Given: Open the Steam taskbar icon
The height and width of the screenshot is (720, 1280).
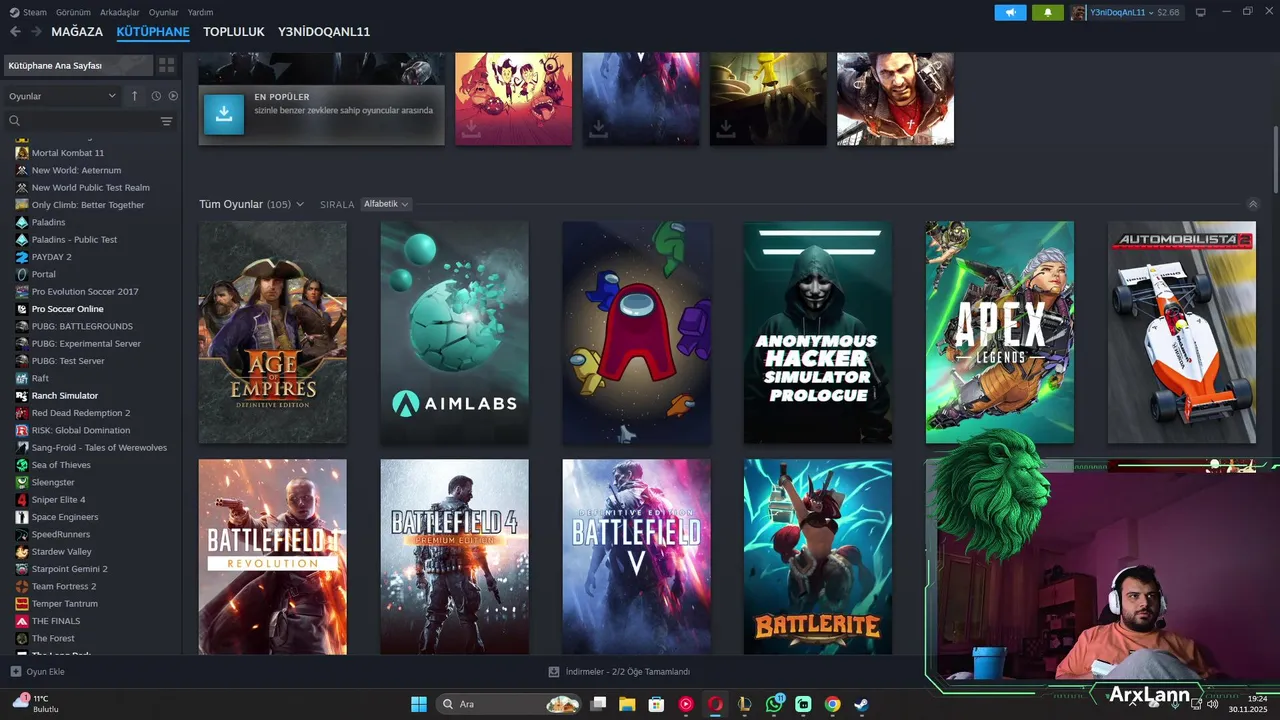Looking at the screenshot, I should coord(861,704).
